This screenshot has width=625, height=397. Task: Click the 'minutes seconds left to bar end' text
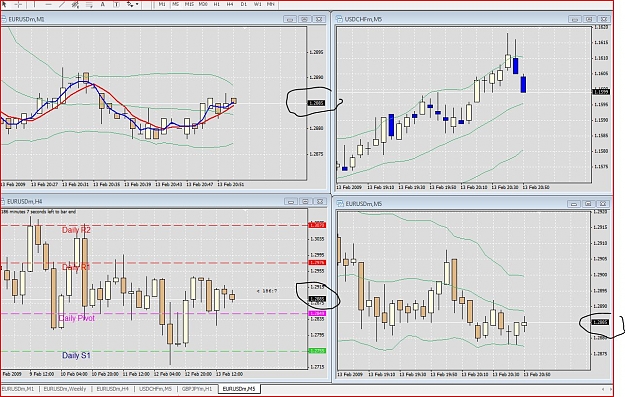click(39, 212)
